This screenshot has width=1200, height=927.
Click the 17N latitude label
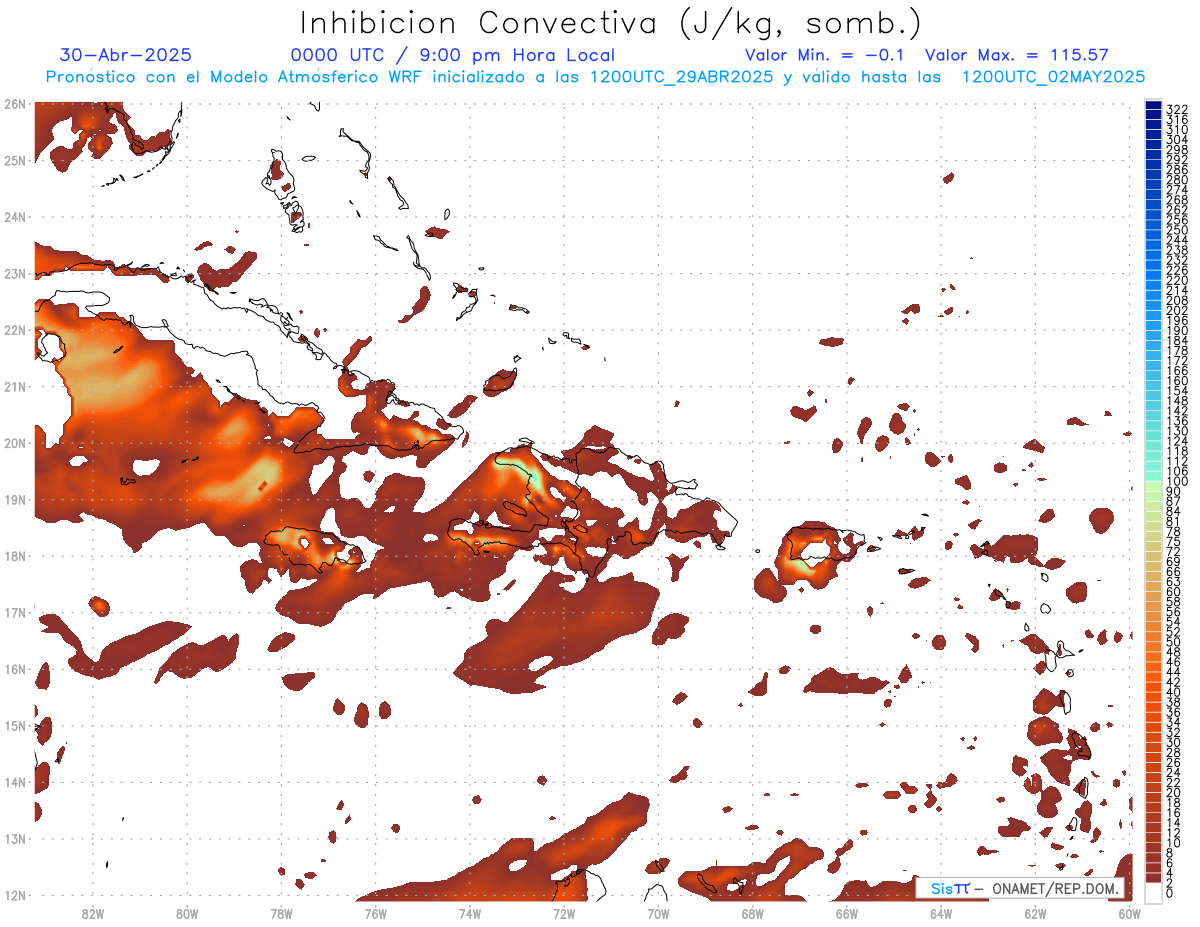tap(14, 612)
